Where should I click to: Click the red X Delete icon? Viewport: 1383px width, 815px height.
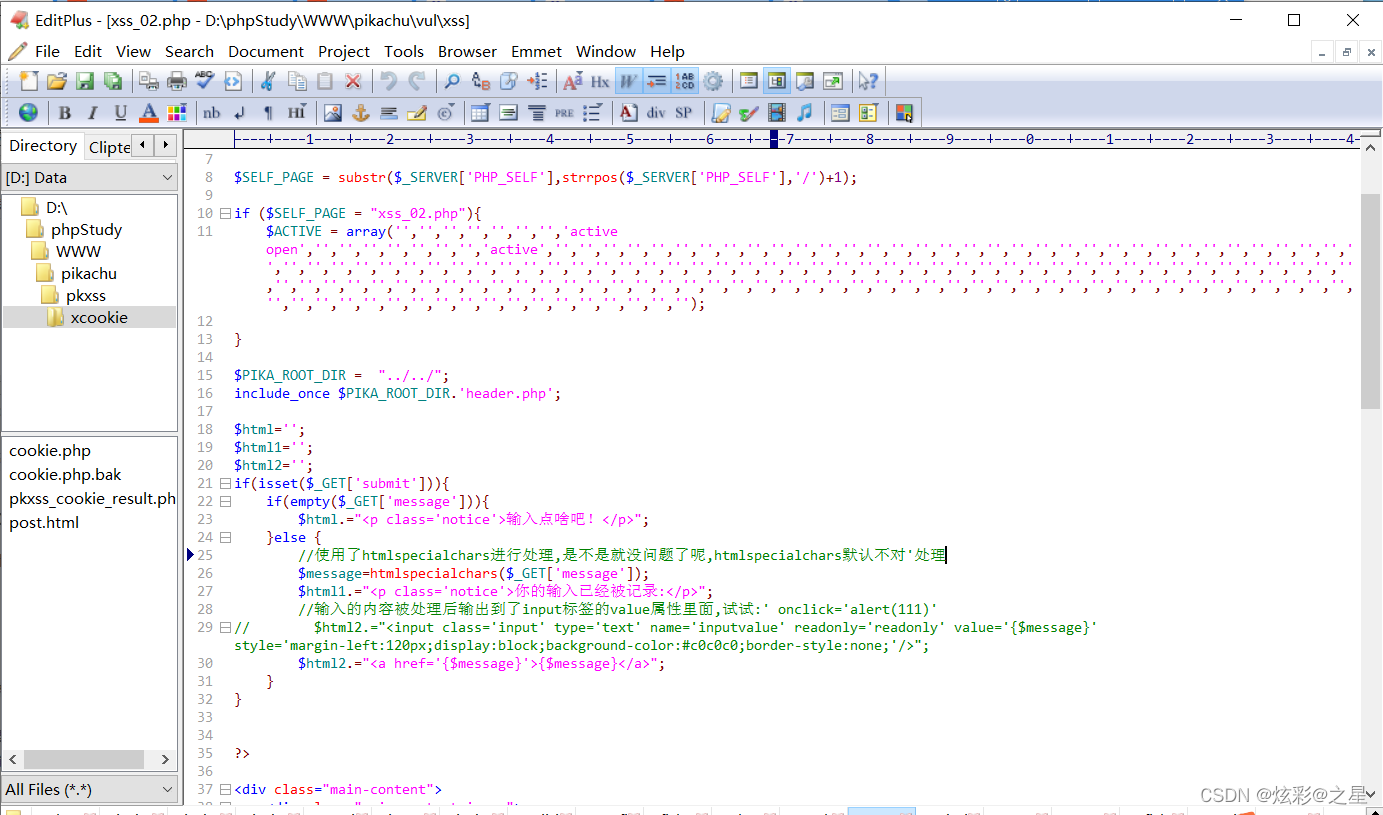click(353, 81)
